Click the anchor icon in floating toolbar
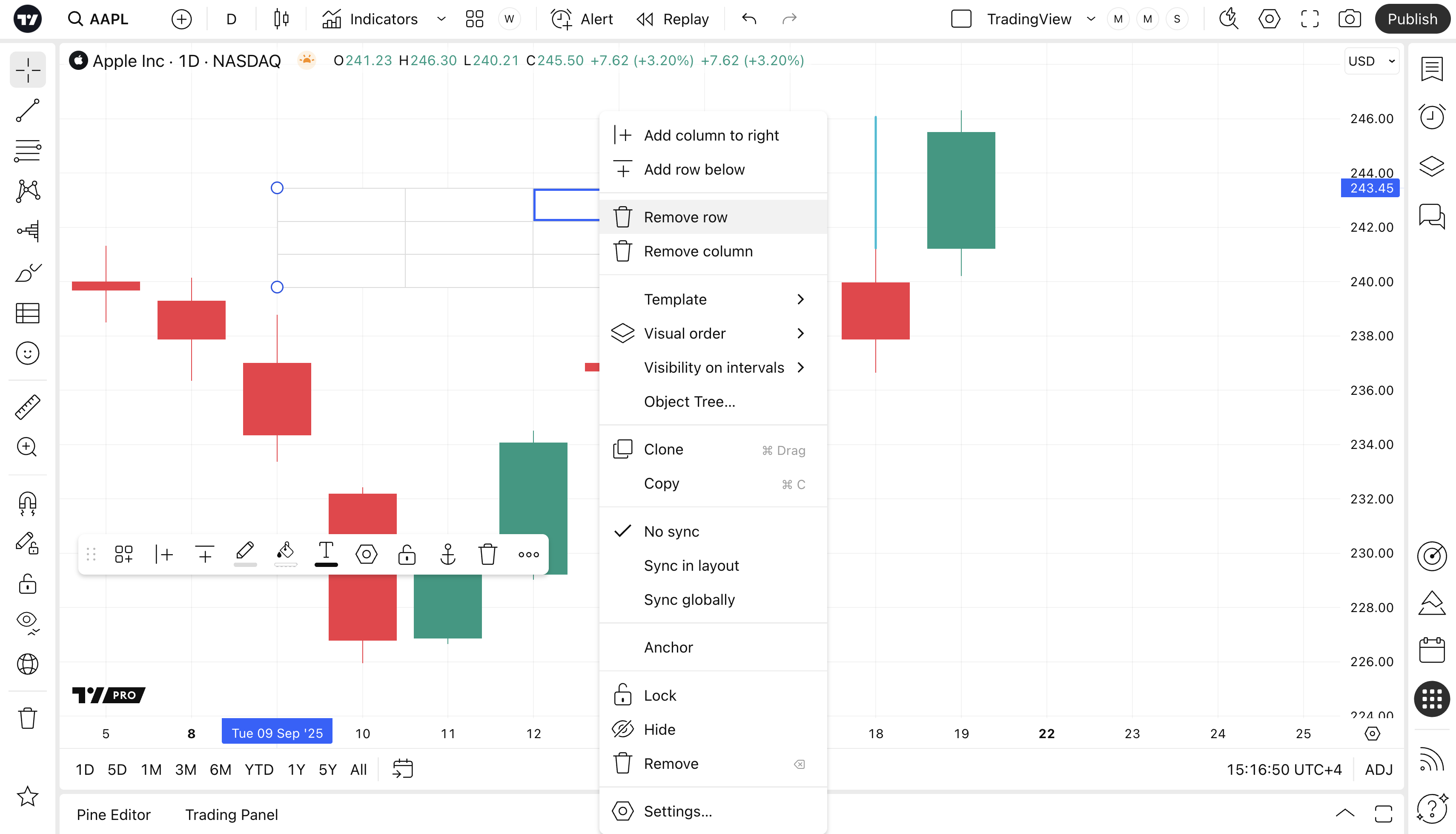 click(x=447, y=554)
